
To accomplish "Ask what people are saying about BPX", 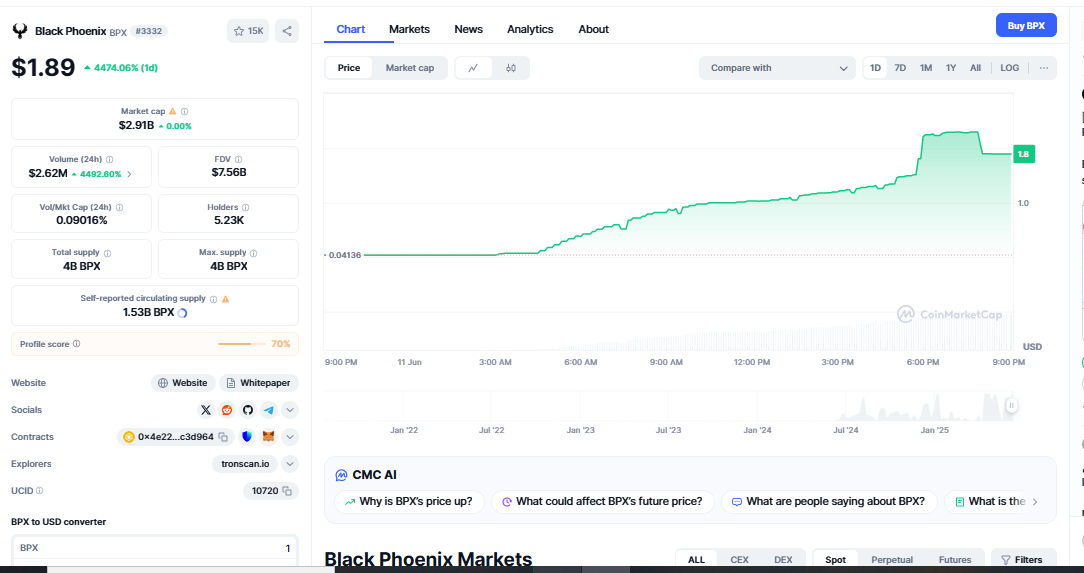I will click(828, 502).
